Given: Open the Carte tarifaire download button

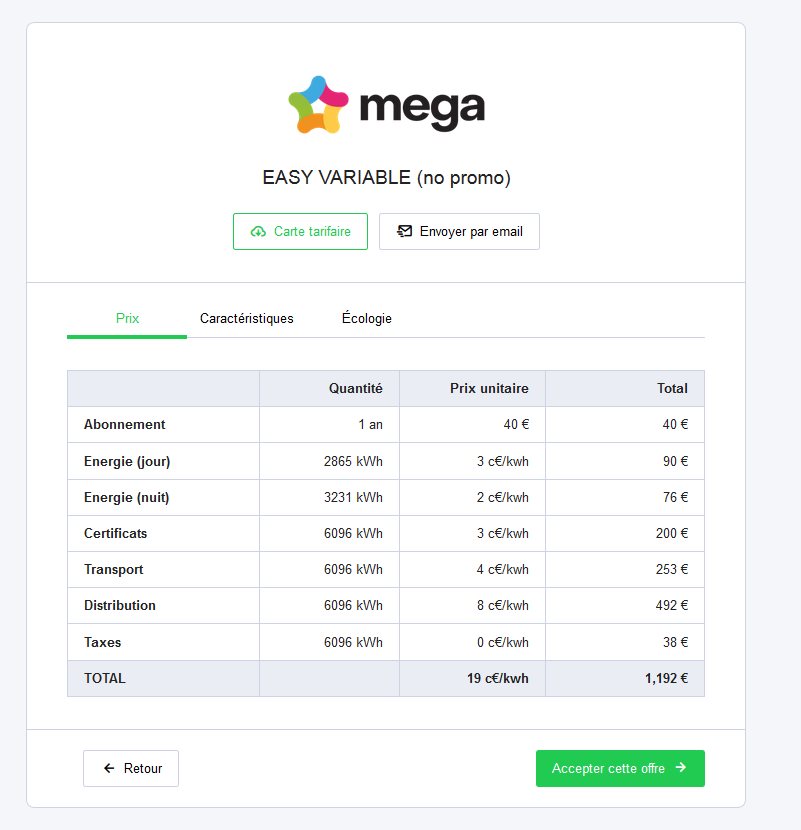Looking at the screenshot, I should point(300,231).
